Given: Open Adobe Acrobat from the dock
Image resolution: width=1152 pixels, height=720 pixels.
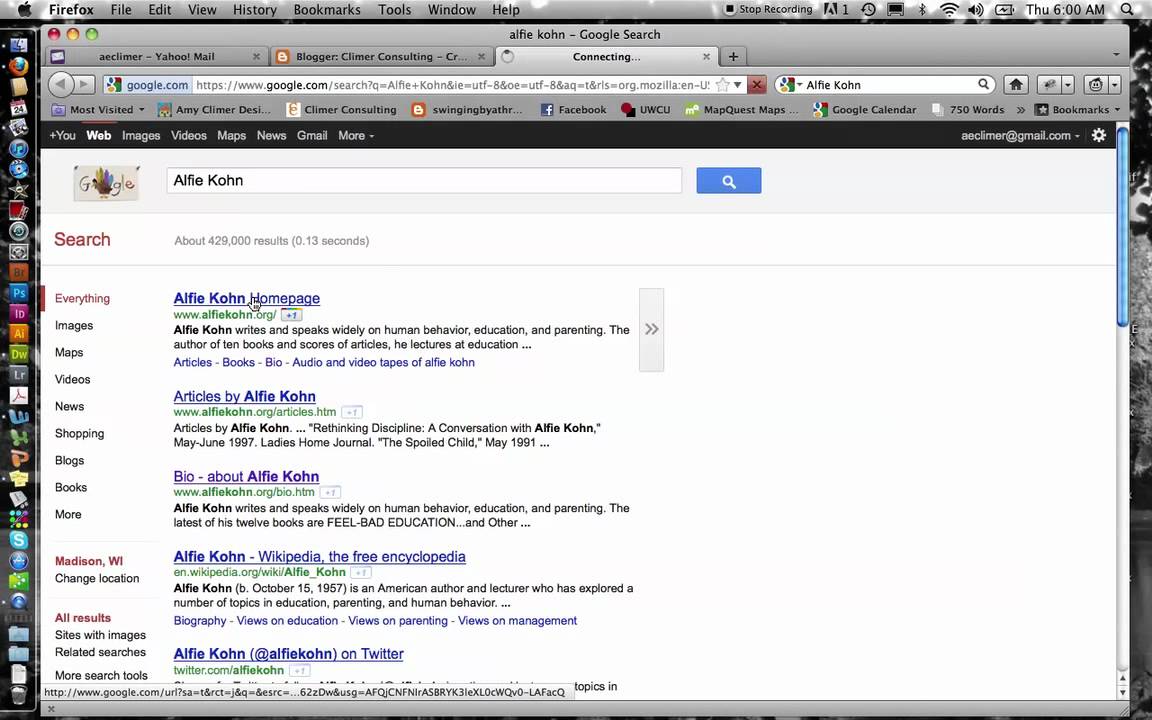Looking at the screenshot, I should [x=18, y=395].
